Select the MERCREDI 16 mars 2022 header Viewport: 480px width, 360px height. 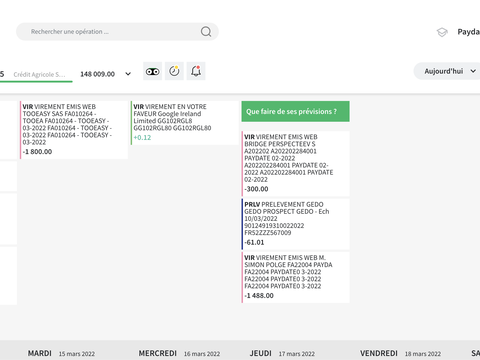179,353
